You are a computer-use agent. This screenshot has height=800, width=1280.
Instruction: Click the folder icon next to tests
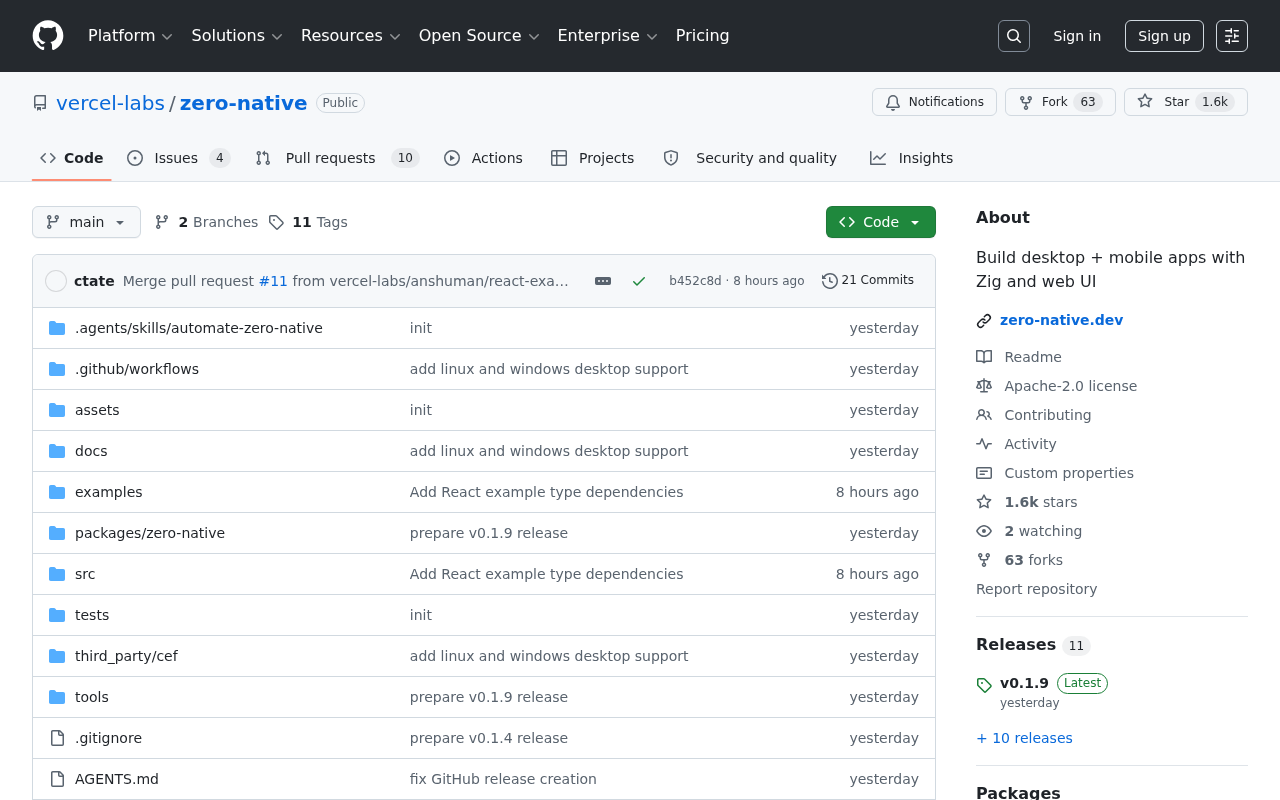click(57, 615)
